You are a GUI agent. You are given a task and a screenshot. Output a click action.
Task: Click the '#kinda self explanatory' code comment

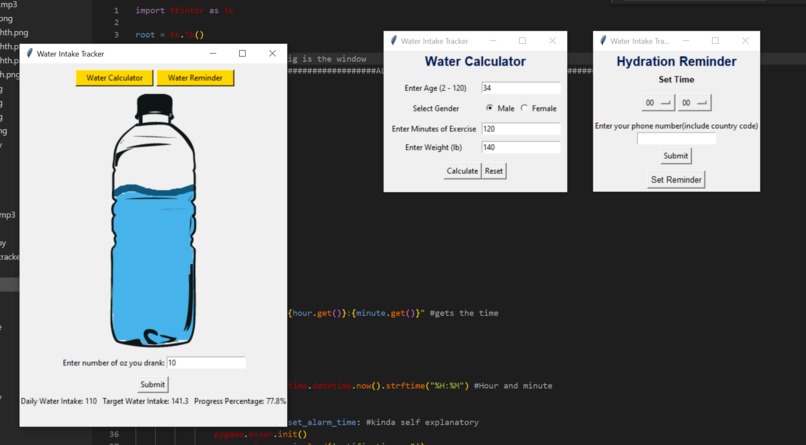point(422,422)
